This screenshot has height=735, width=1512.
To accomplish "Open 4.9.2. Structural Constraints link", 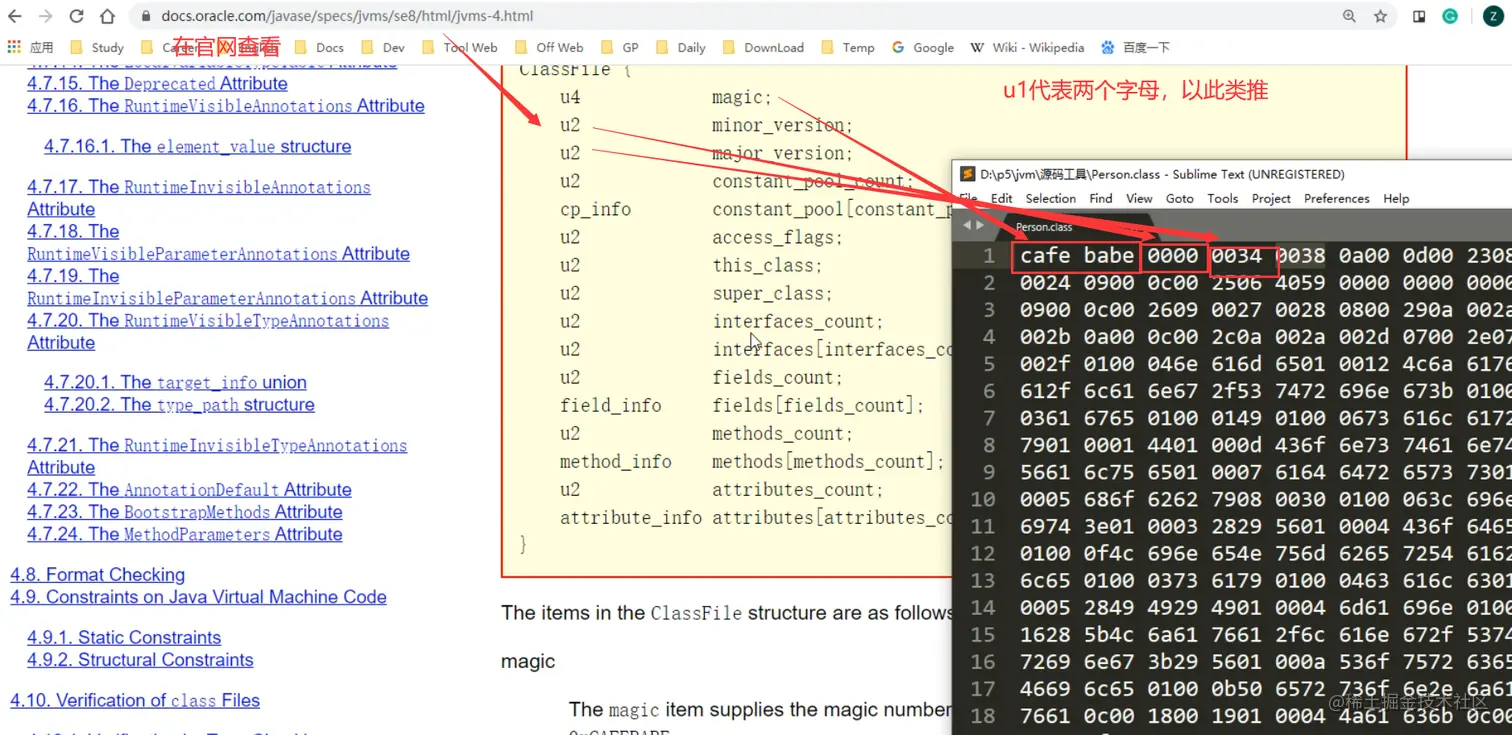I will point(140,659).
